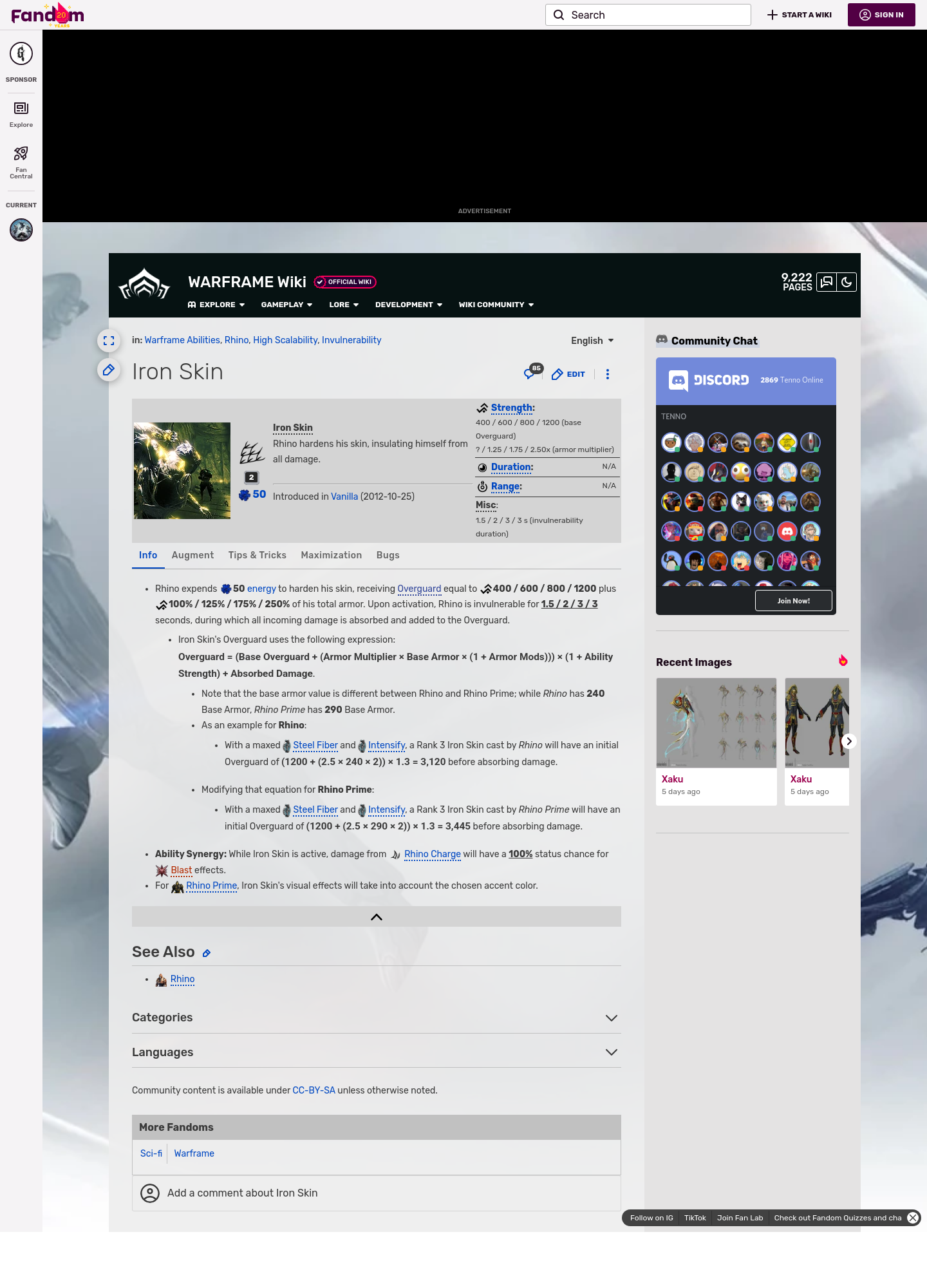
Task: Open the High Scalability category link
Action: (x=285, y=340)
